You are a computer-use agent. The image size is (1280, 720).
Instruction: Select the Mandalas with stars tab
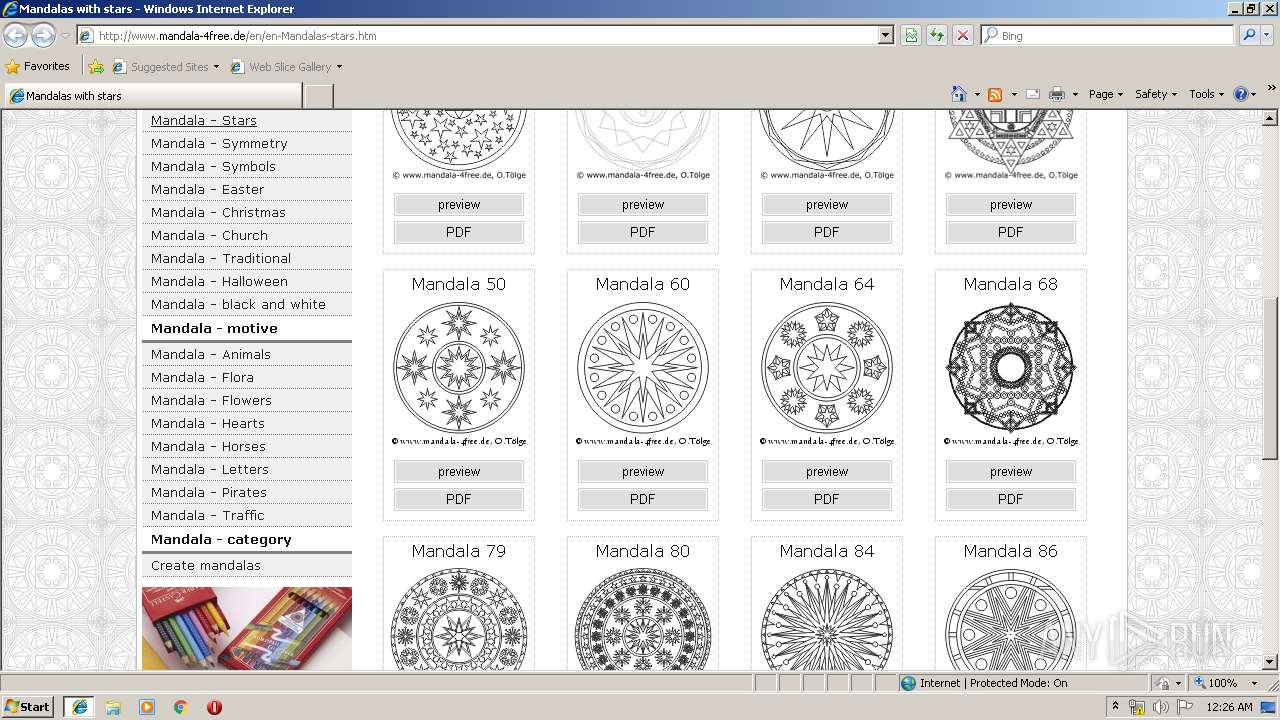(x=152, y=96)
